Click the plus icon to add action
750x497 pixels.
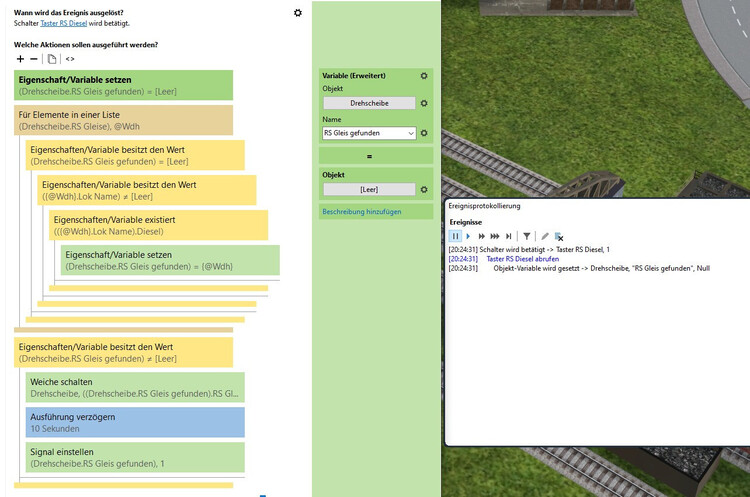(x=21, y=59)
